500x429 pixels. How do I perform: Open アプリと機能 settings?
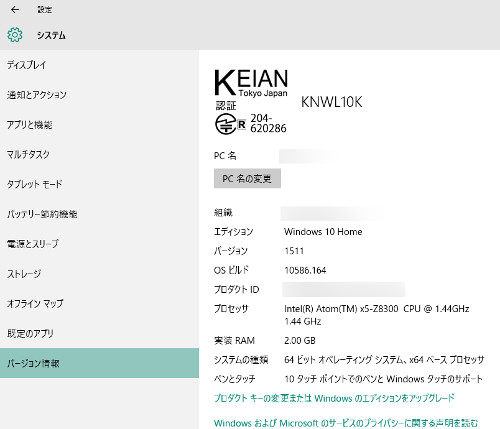(x=99, y=125)
